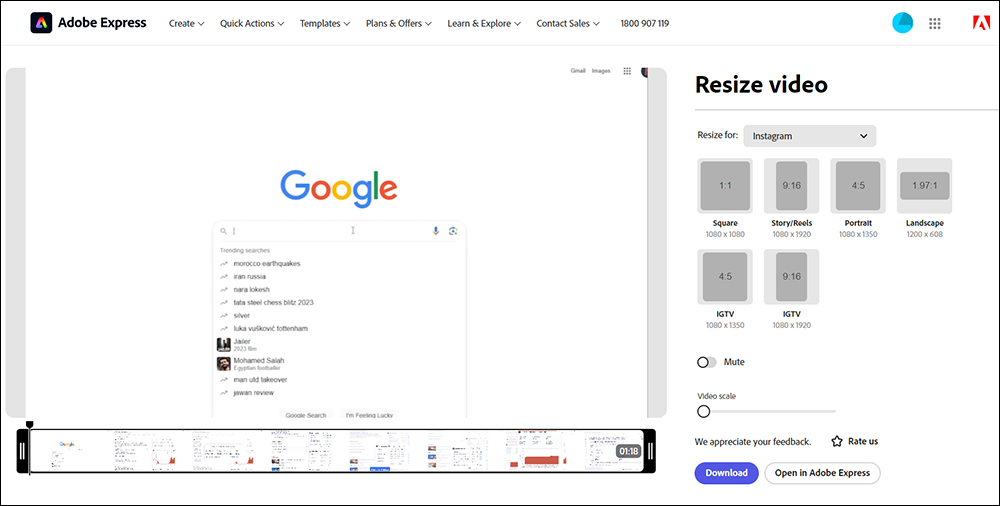Click the Google Lens icon in preview

coord(453,231)
